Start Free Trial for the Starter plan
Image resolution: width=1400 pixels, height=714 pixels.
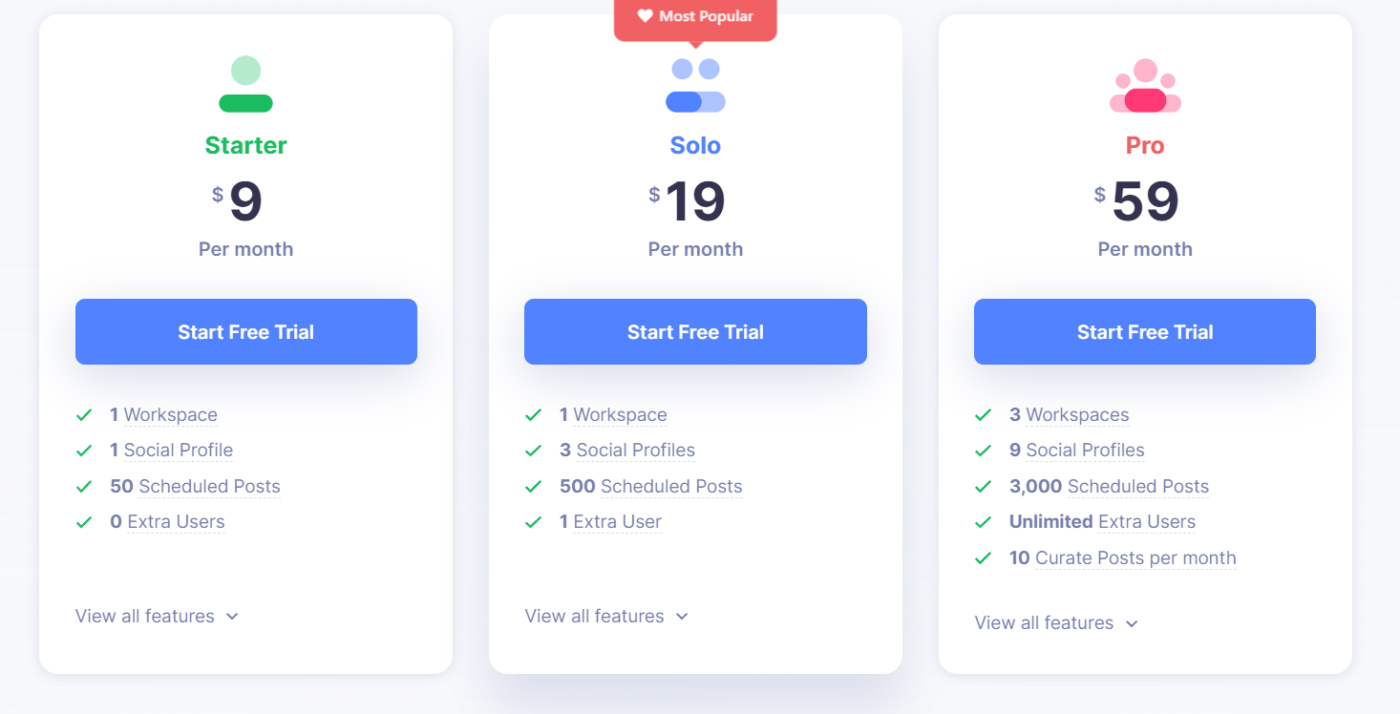tap(246, 332)
